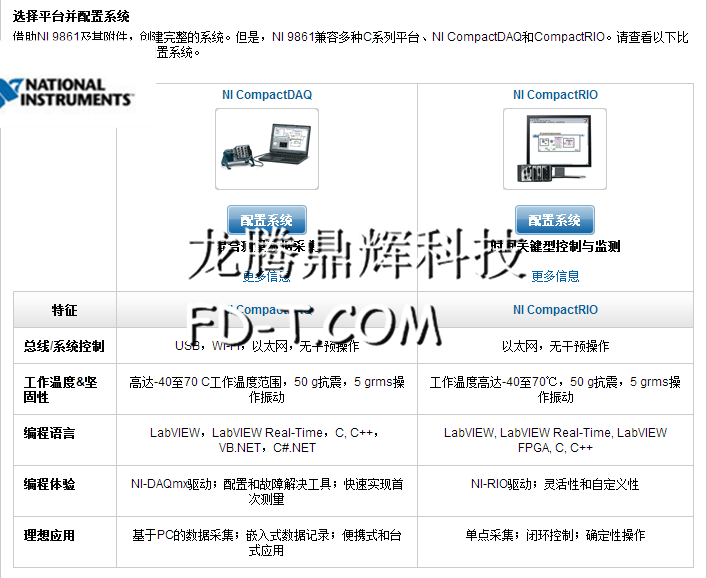This screenshot has width=707, height=578.
Task: Open the NI CompactDAQ product thumbnail
Action: pos(267,149)
